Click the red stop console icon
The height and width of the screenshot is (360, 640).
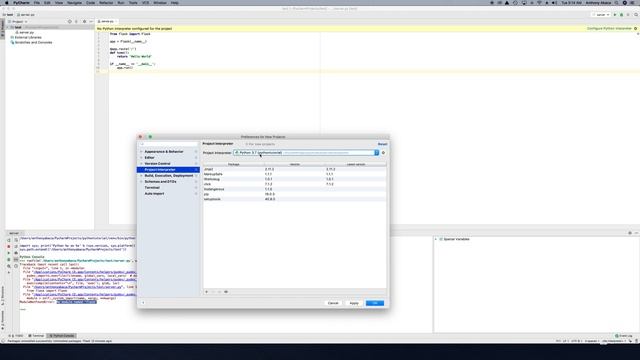click(x=9, y=247)
